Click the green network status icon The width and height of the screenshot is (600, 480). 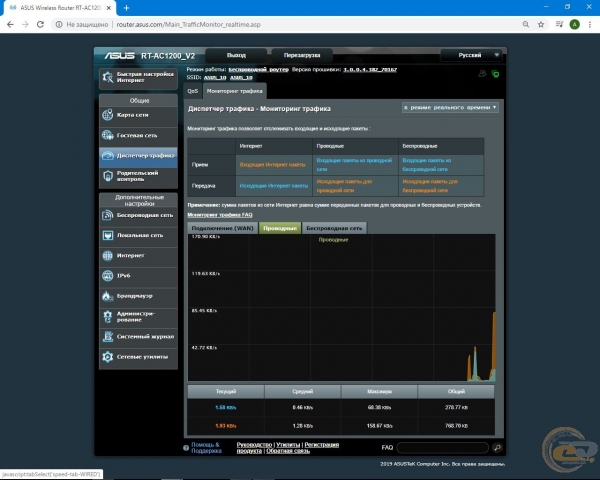496,74
